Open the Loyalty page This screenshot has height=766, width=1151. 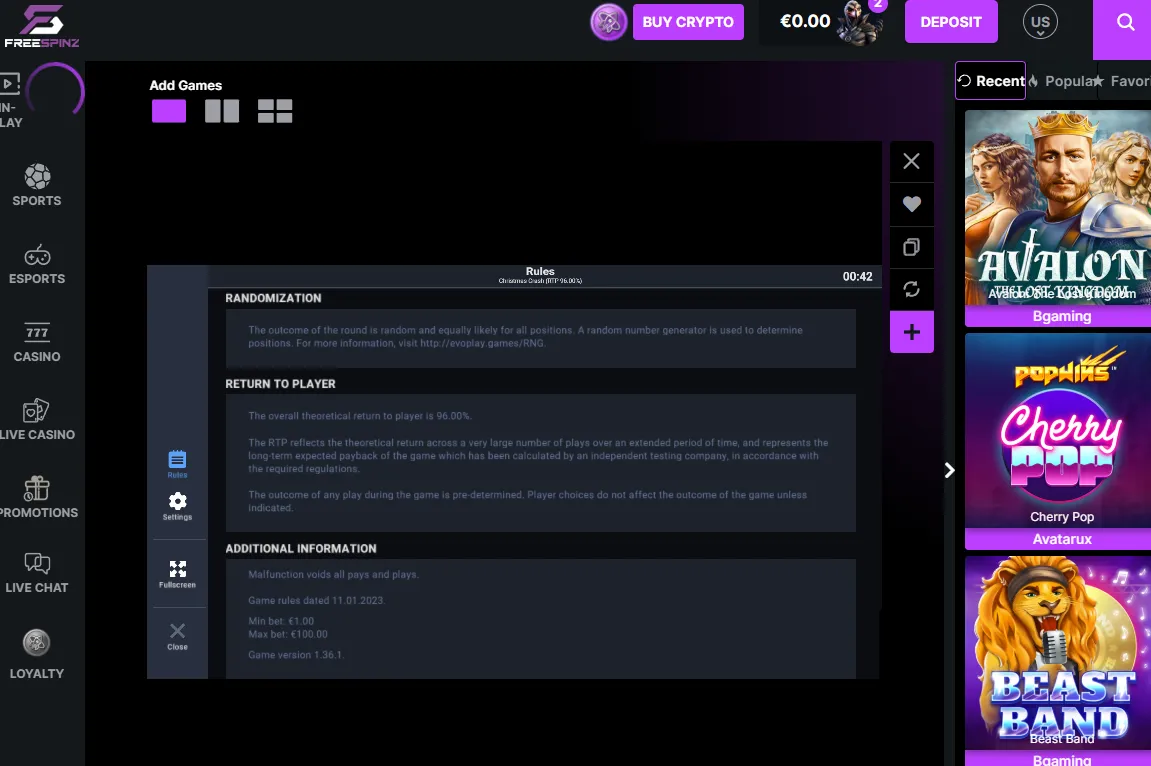(x=37, y=655)
